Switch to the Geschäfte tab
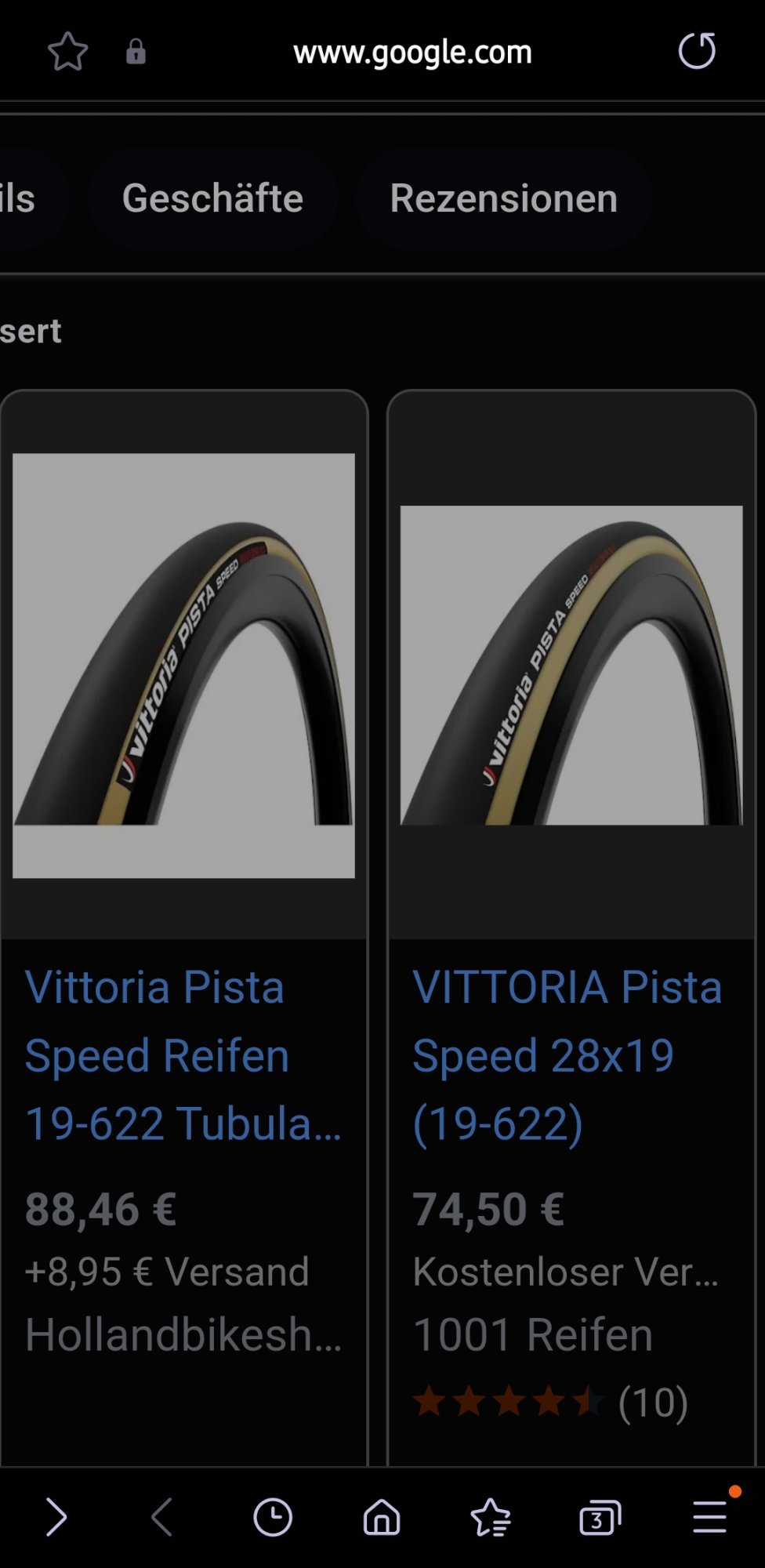765x1568 pixels. [x=212, y=198]
